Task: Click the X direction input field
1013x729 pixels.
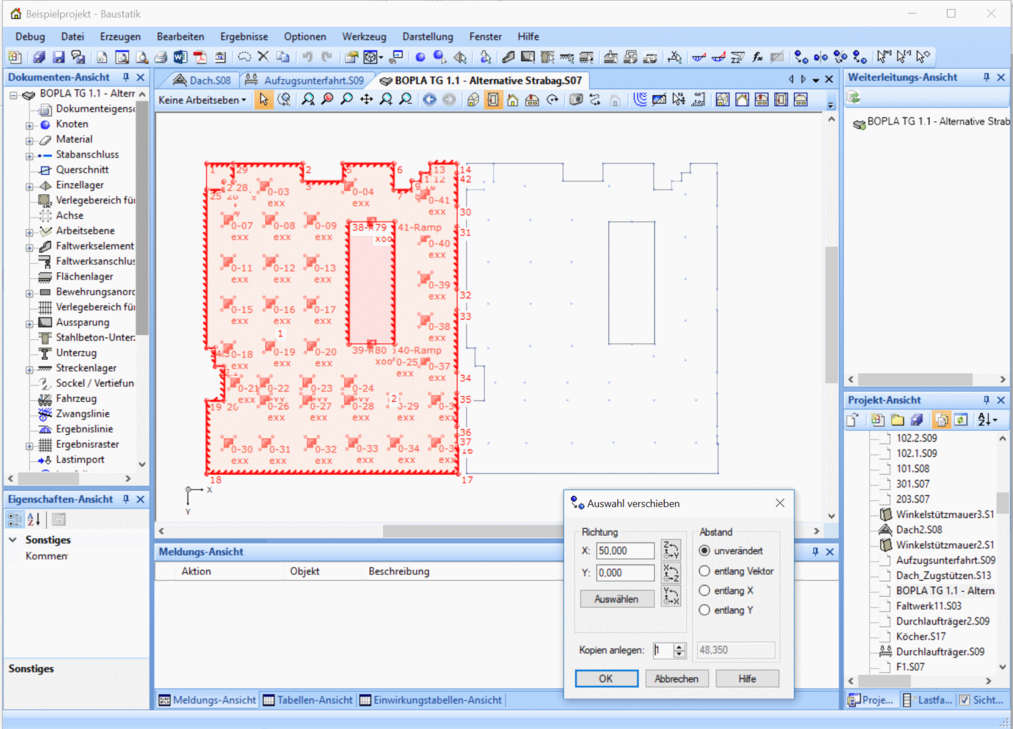Action: [x=624, y=551]
